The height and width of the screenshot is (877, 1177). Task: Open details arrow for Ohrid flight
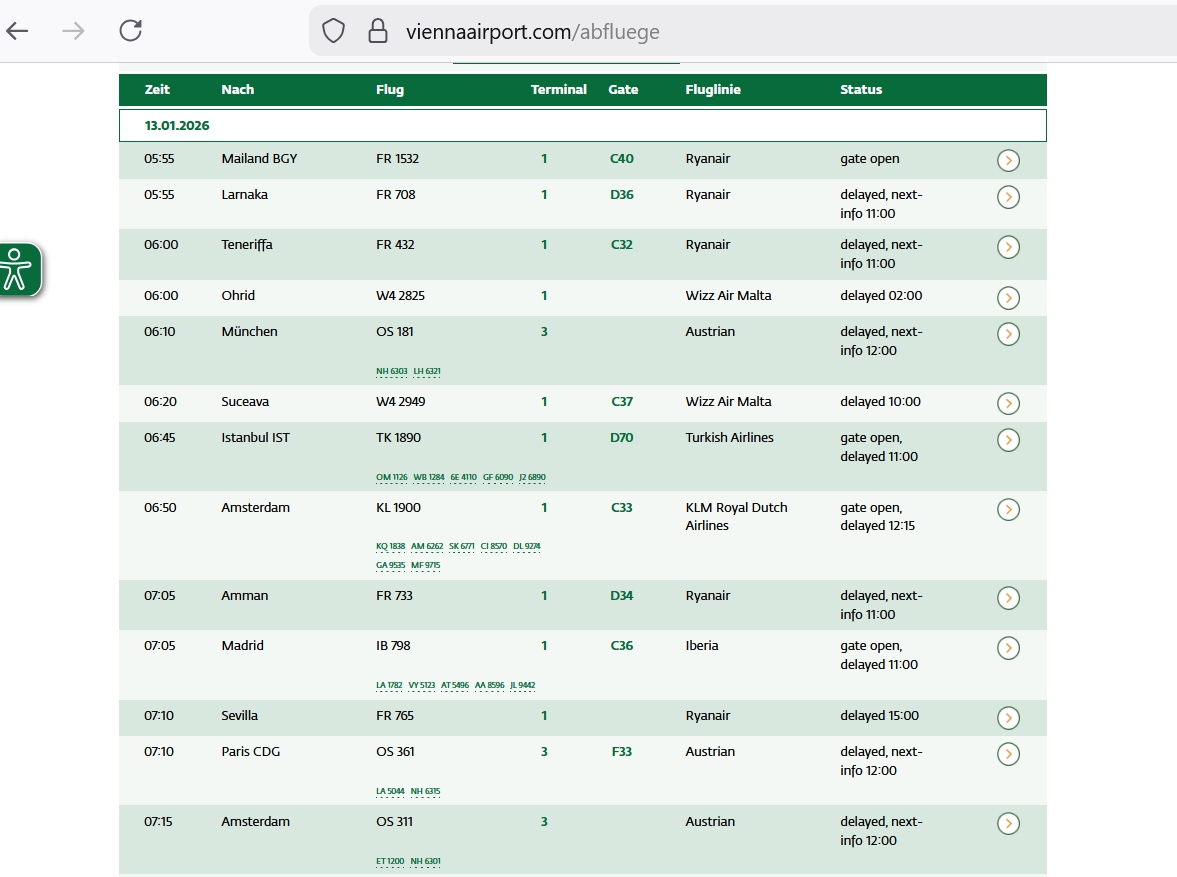pyautogui.click(x=1008, y=298)
